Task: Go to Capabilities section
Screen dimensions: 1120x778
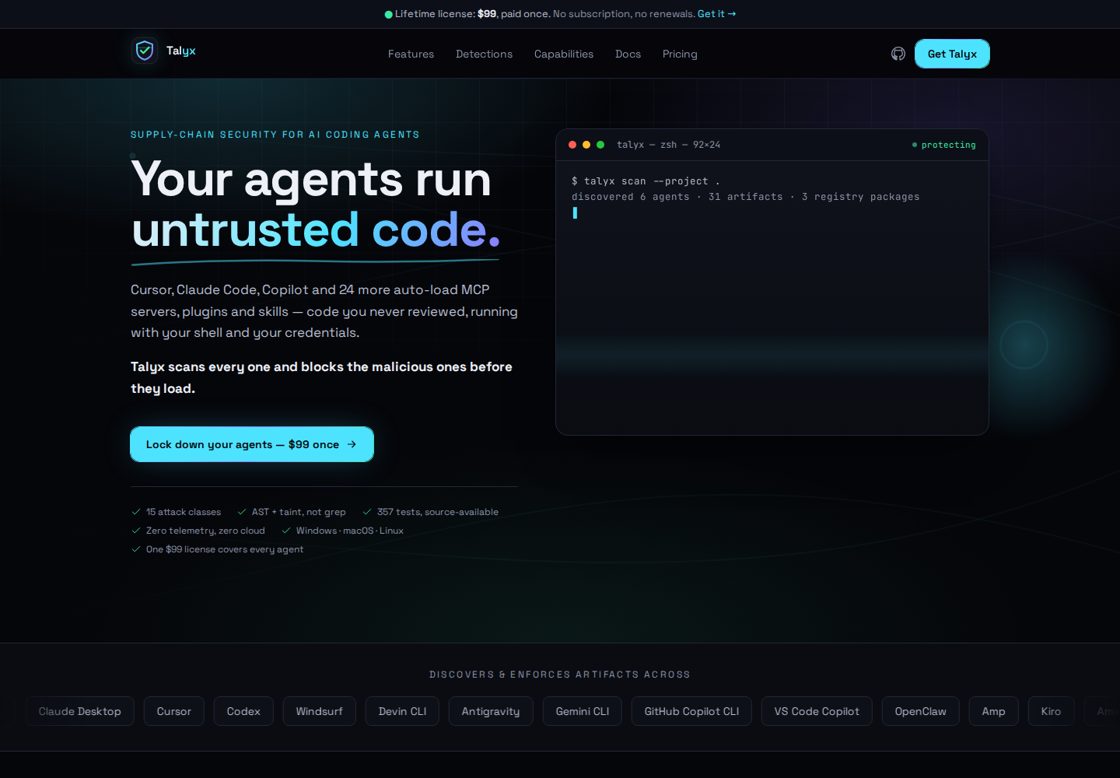Action: point(564,54)
